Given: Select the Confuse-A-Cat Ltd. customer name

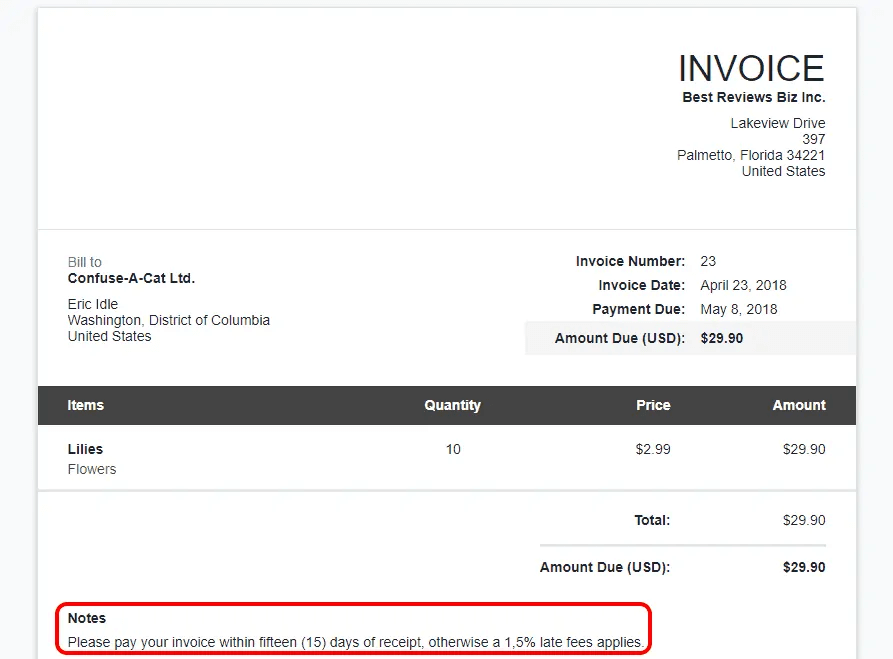Looking at the screenshot, I should (131, 278).
